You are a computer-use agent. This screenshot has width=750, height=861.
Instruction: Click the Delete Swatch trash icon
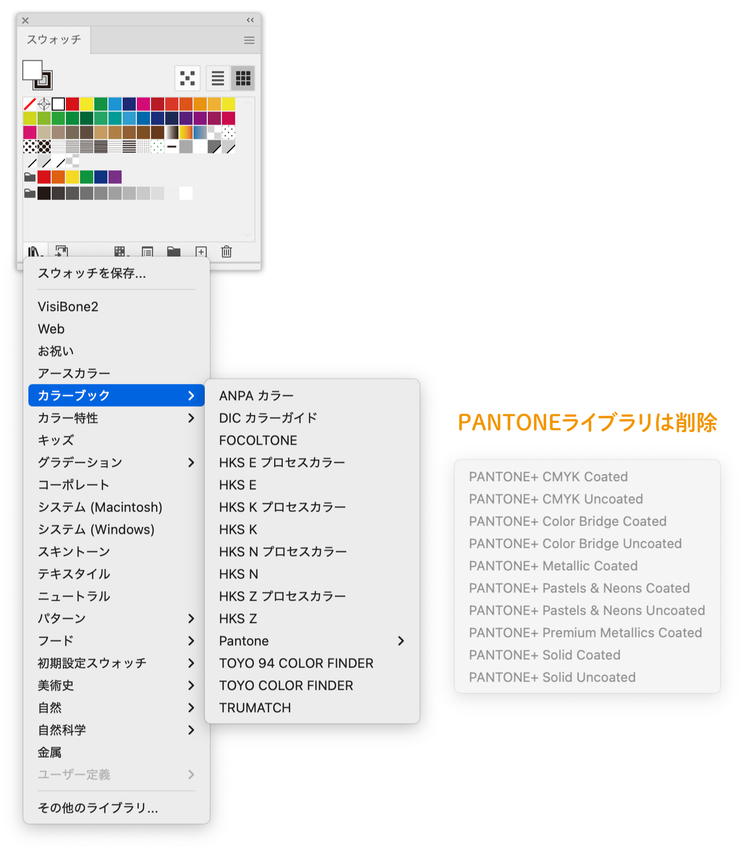[x=226, y=251]
